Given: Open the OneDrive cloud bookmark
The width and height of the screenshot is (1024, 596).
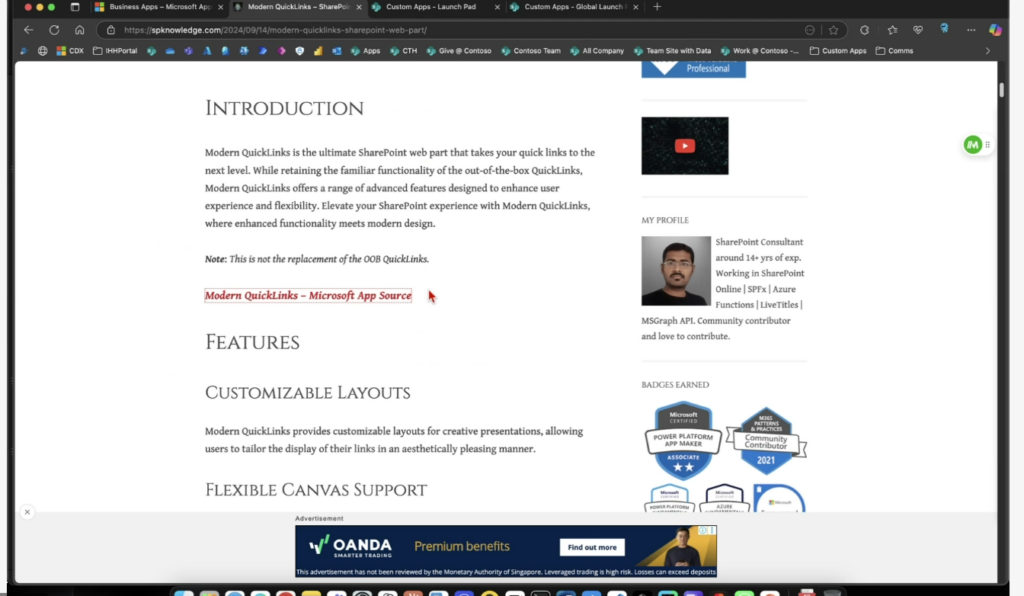Looking at the screenshot, I should pyautogui.click(x=170, y=51).
